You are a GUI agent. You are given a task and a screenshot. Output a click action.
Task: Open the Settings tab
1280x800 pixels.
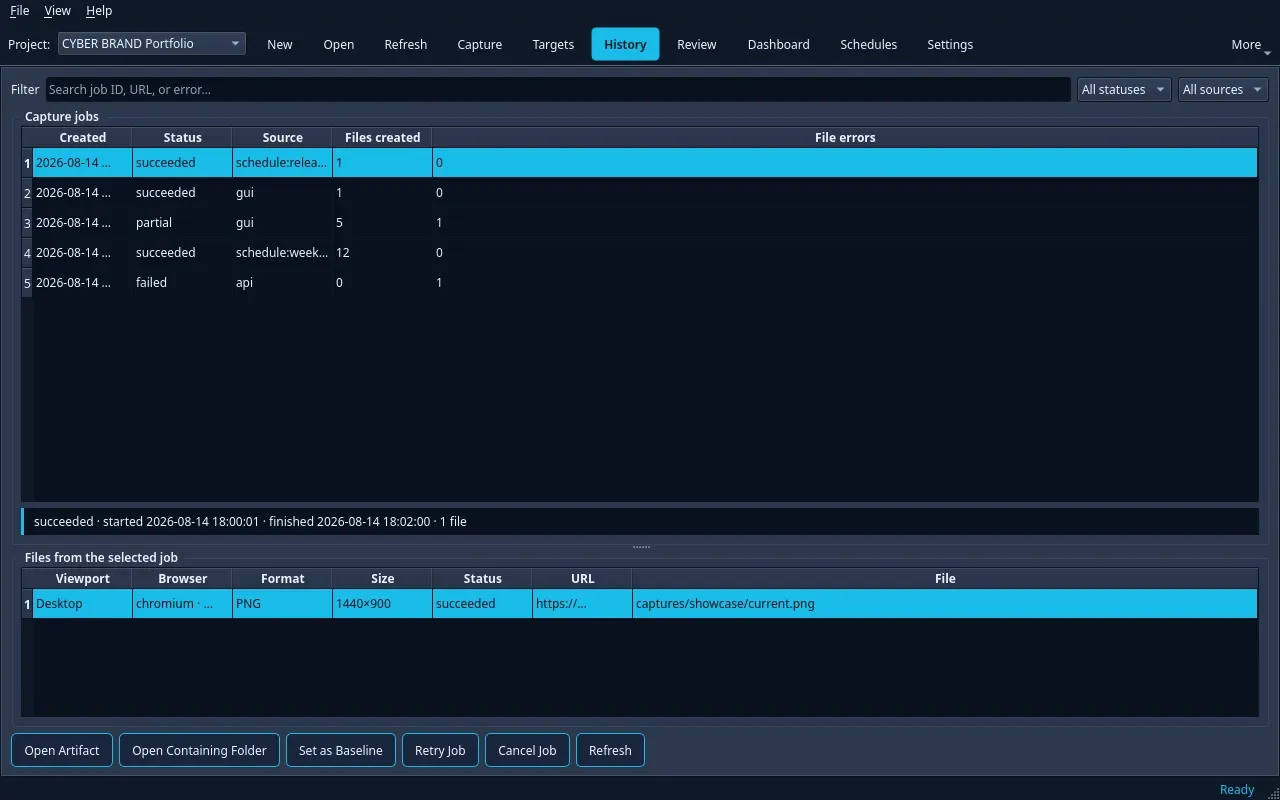point(950,44)
